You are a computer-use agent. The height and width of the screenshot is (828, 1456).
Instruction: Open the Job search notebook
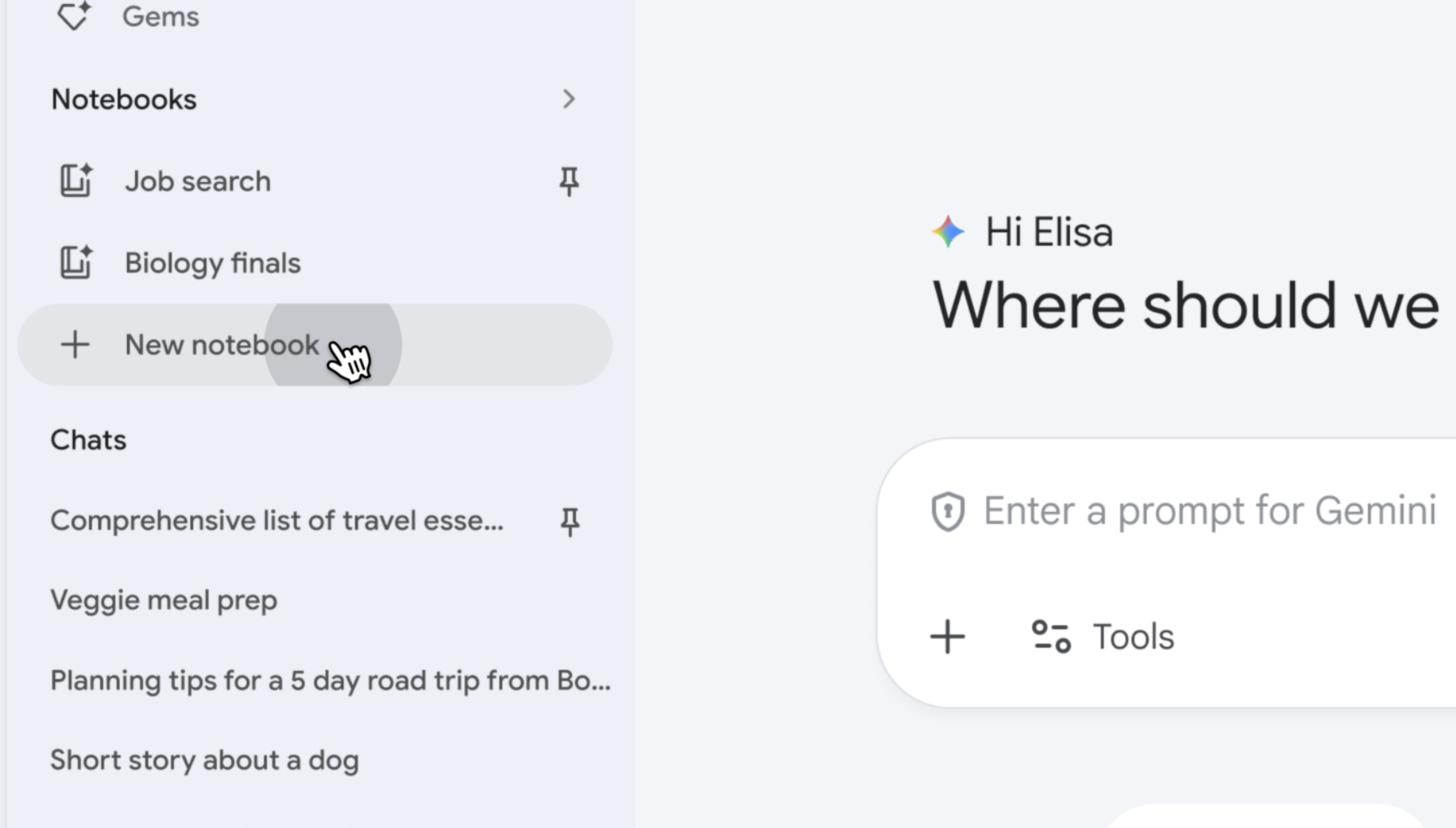198,182
